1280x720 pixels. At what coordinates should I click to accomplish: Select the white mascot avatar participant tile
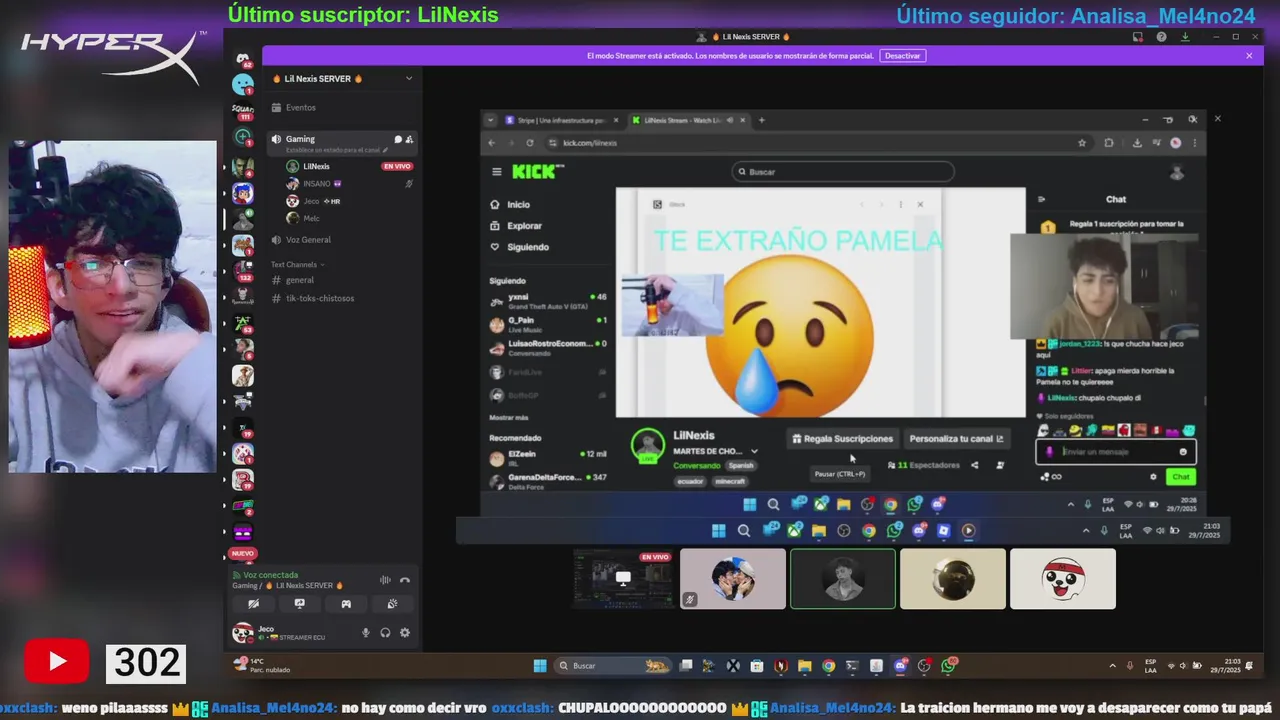pos(1063,578)
